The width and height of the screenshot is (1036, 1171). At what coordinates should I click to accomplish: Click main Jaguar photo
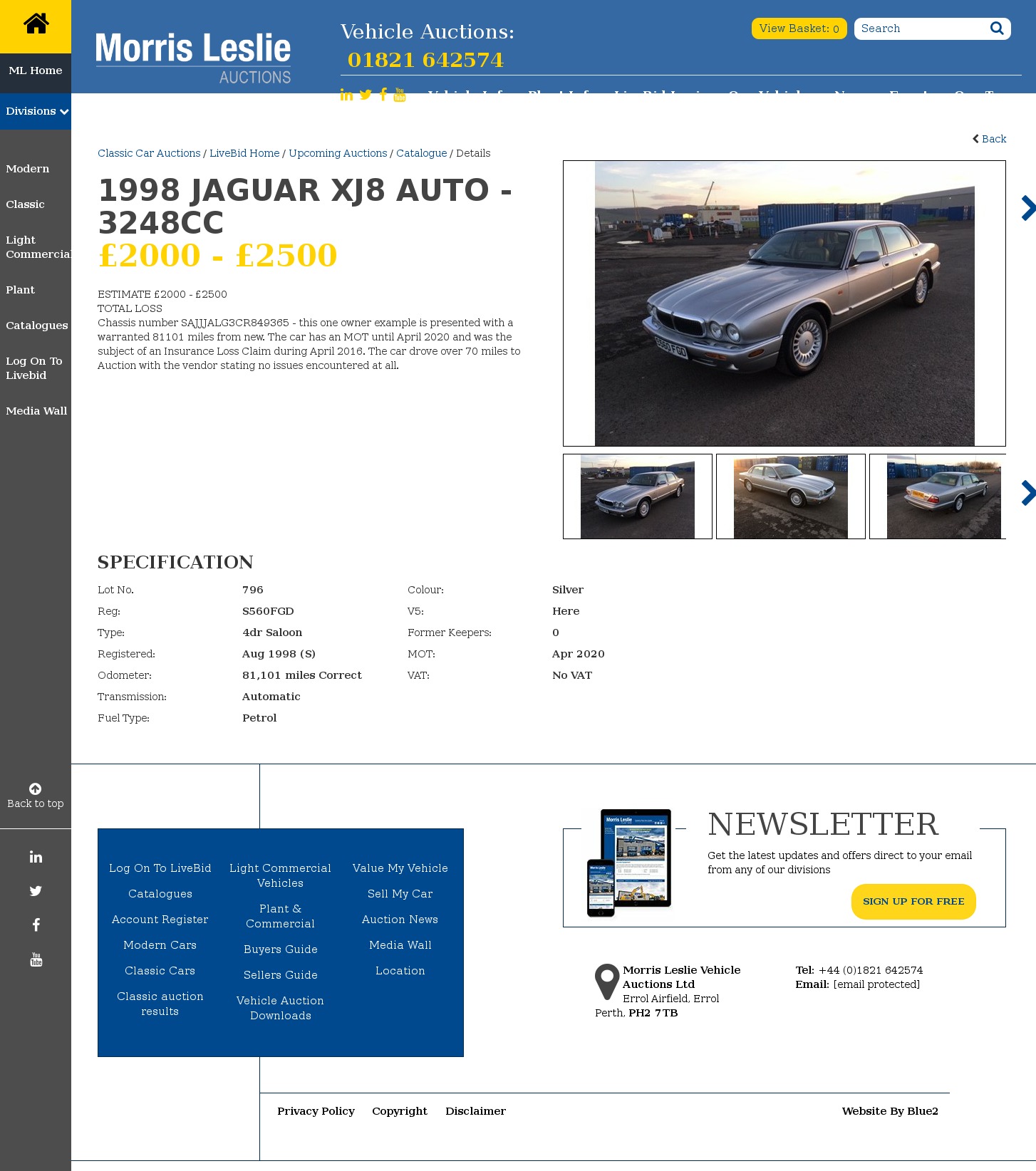click(x=784, y=303)
